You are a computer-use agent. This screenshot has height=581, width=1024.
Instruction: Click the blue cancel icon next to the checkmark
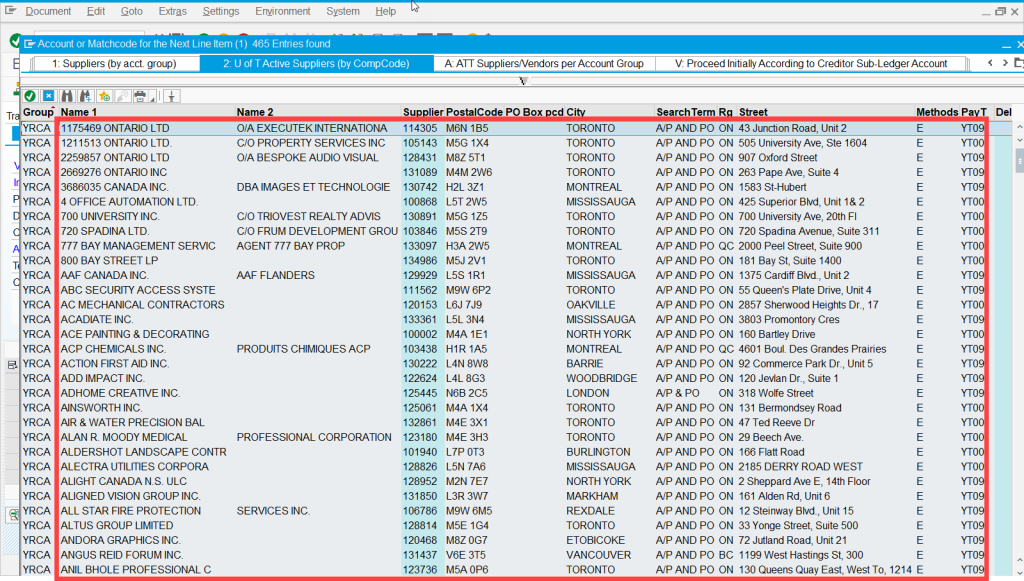pyautogui.click(x=48, y=95)
